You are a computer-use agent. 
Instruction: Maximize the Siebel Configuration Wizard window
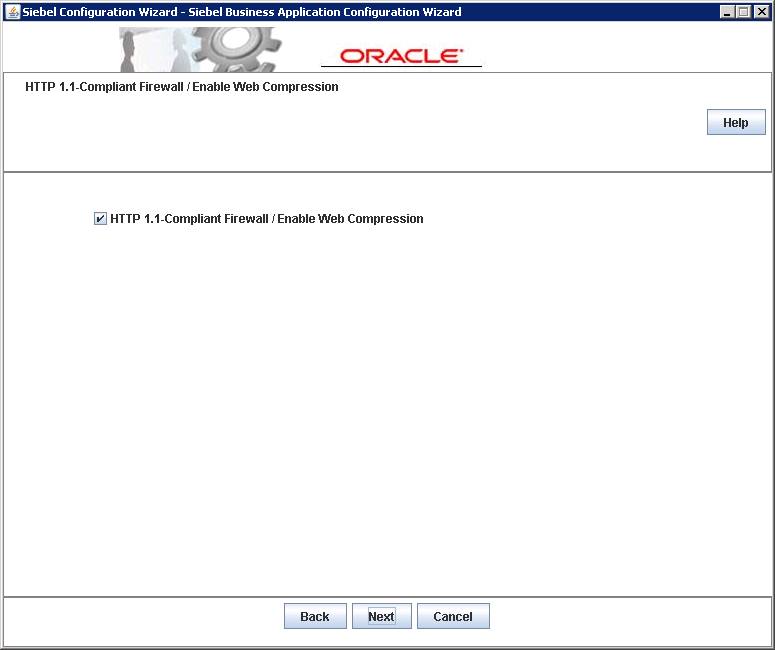point(743,12)
